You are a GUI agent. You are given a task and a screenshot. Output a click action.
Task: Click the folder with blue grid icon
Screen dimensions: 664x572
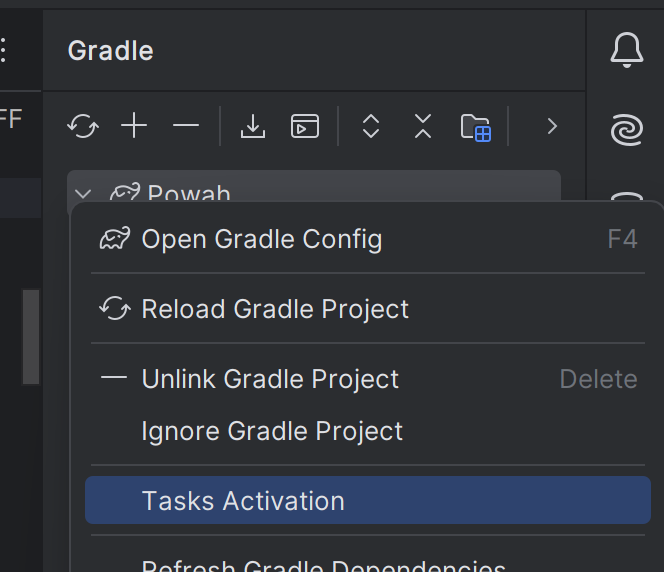475,127
